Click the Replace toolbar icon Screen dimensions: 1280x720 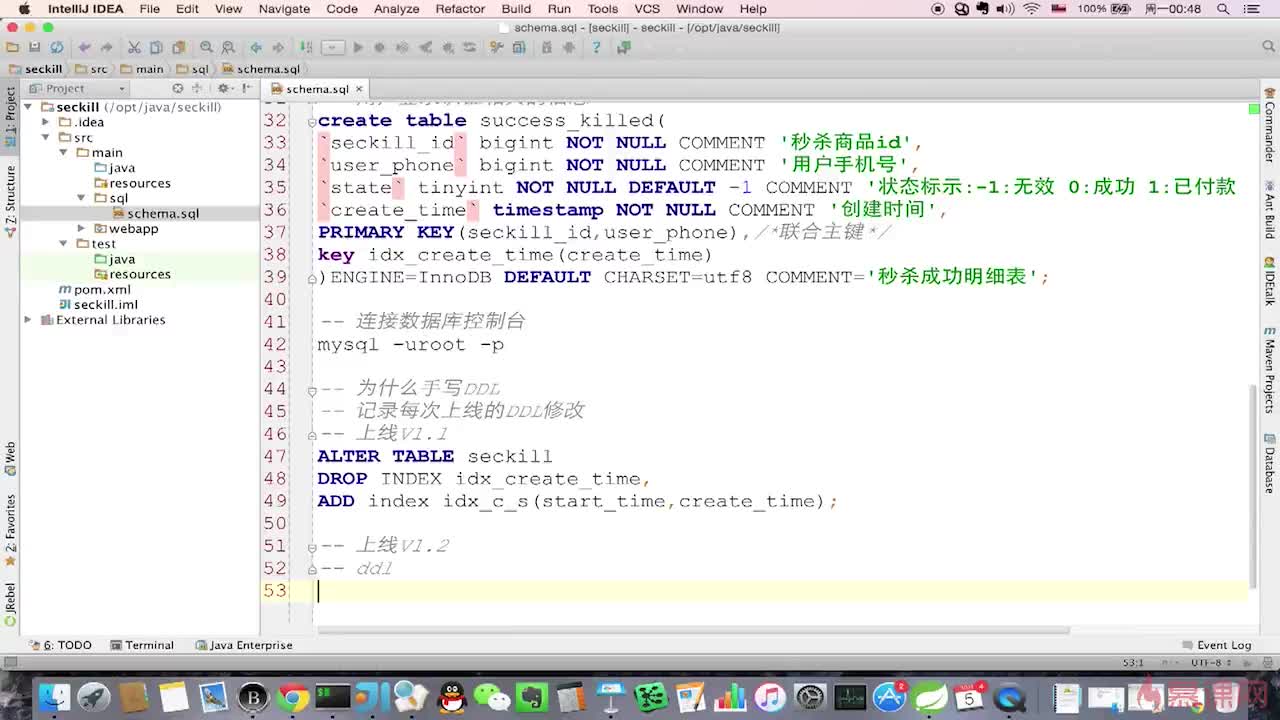[228, 47]
